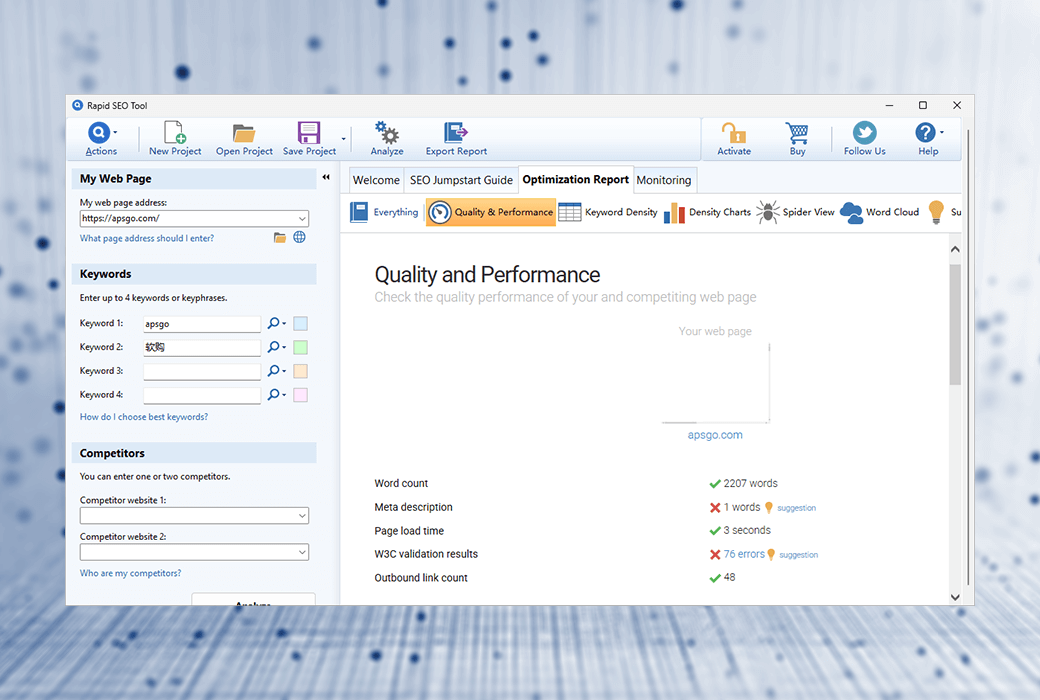Open the 76 errors link

(x=744, y=554)
